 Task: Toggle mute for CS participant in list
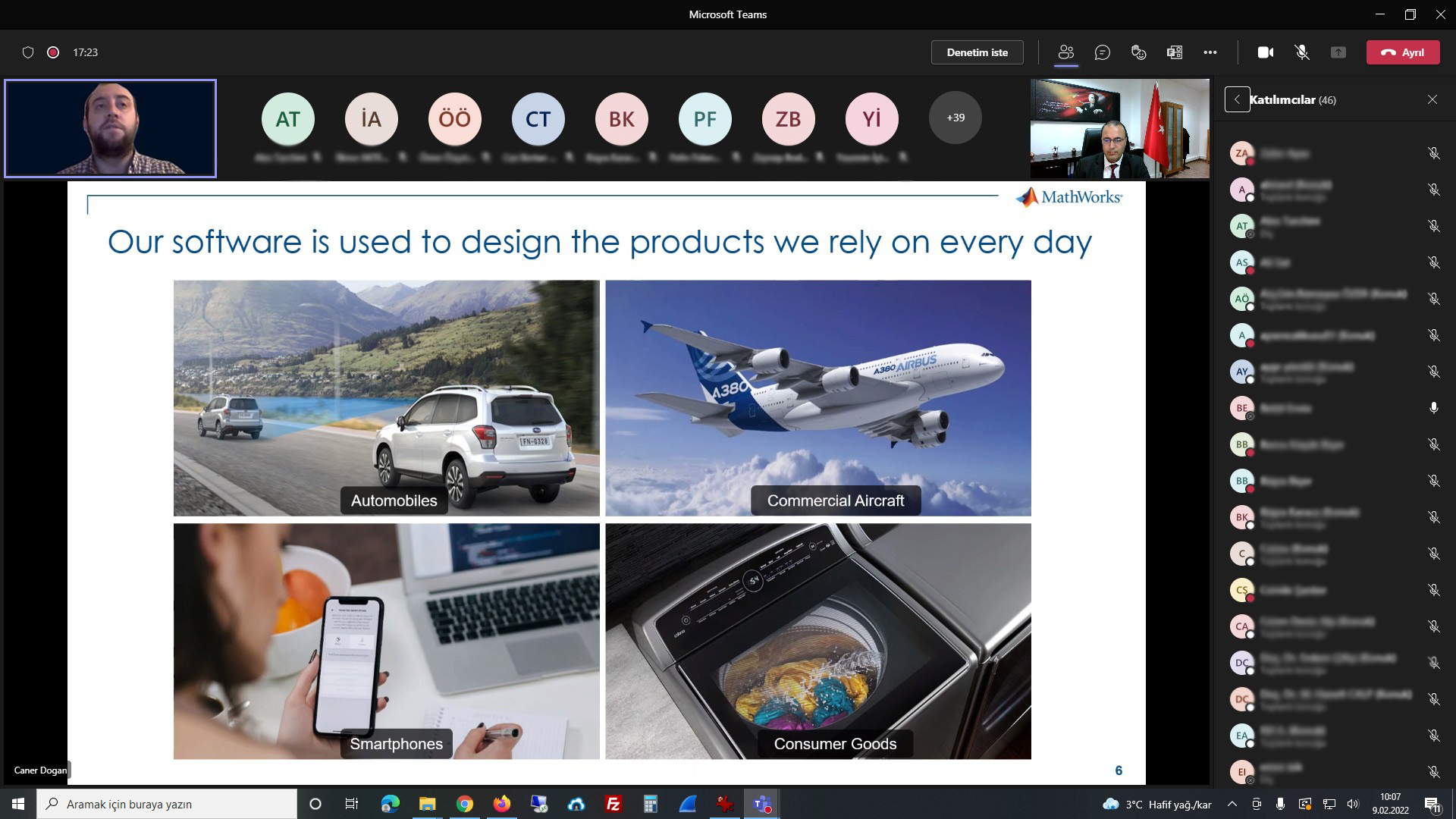1433,590
